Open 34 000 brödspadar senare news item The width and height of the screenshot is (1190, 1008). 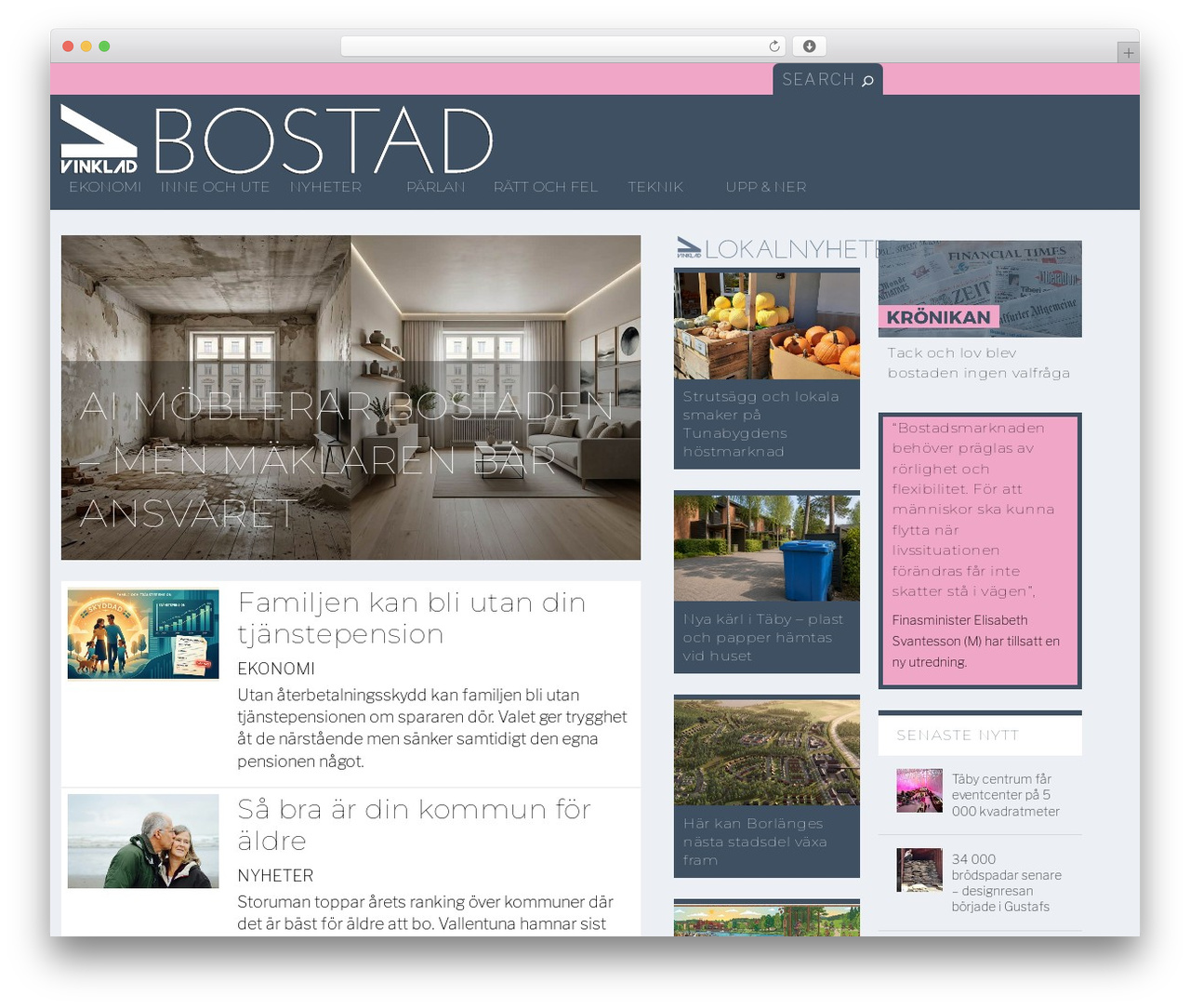click(x=1006, y=882)
